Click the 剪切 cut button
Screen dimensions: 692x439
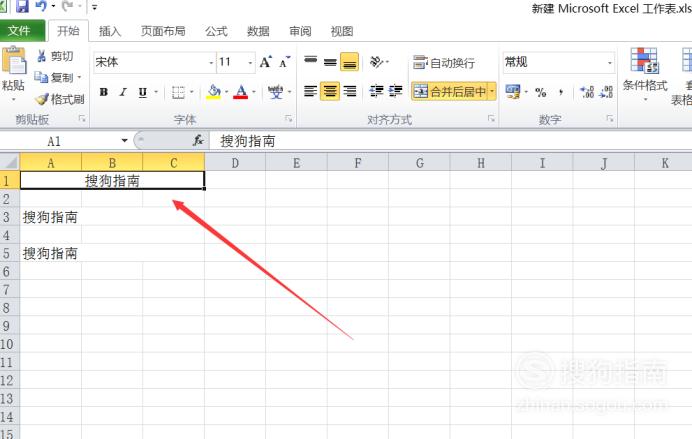tap(55, 56)
